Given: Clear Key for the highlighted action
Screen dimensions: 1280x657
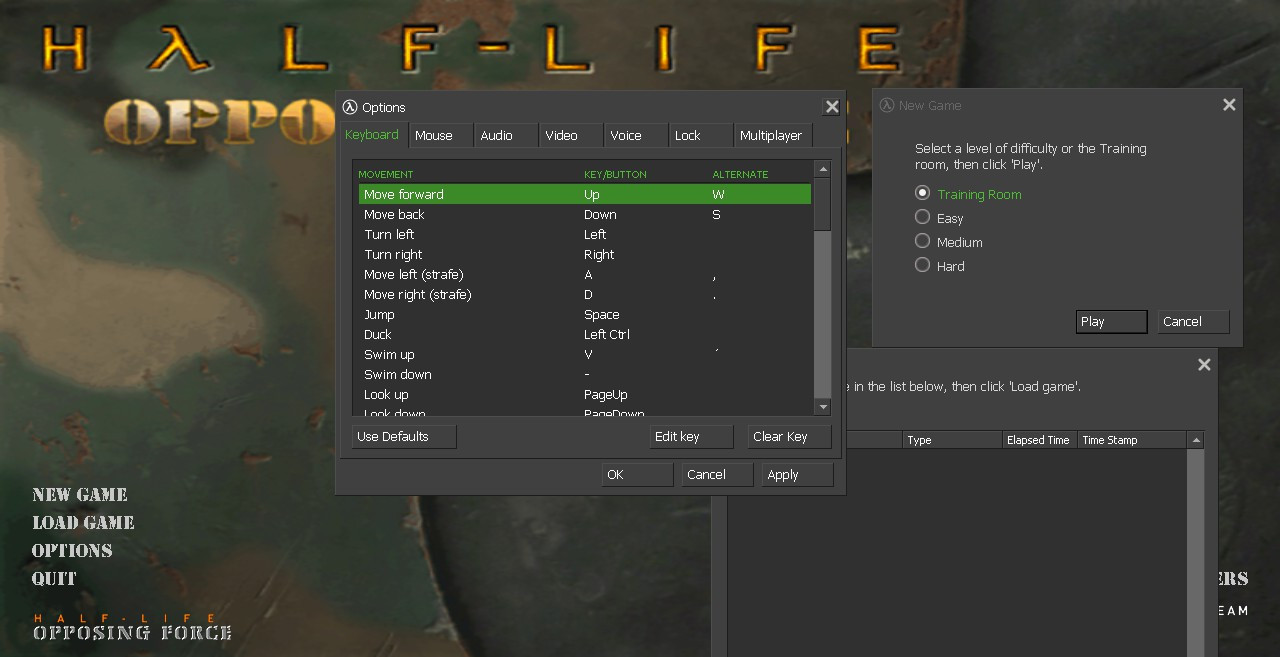Looking at the screenshot, I should (x=789, y=436).
